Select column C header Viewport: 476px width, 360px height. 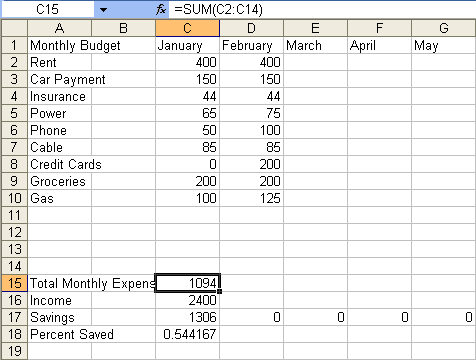coord(187,28)
